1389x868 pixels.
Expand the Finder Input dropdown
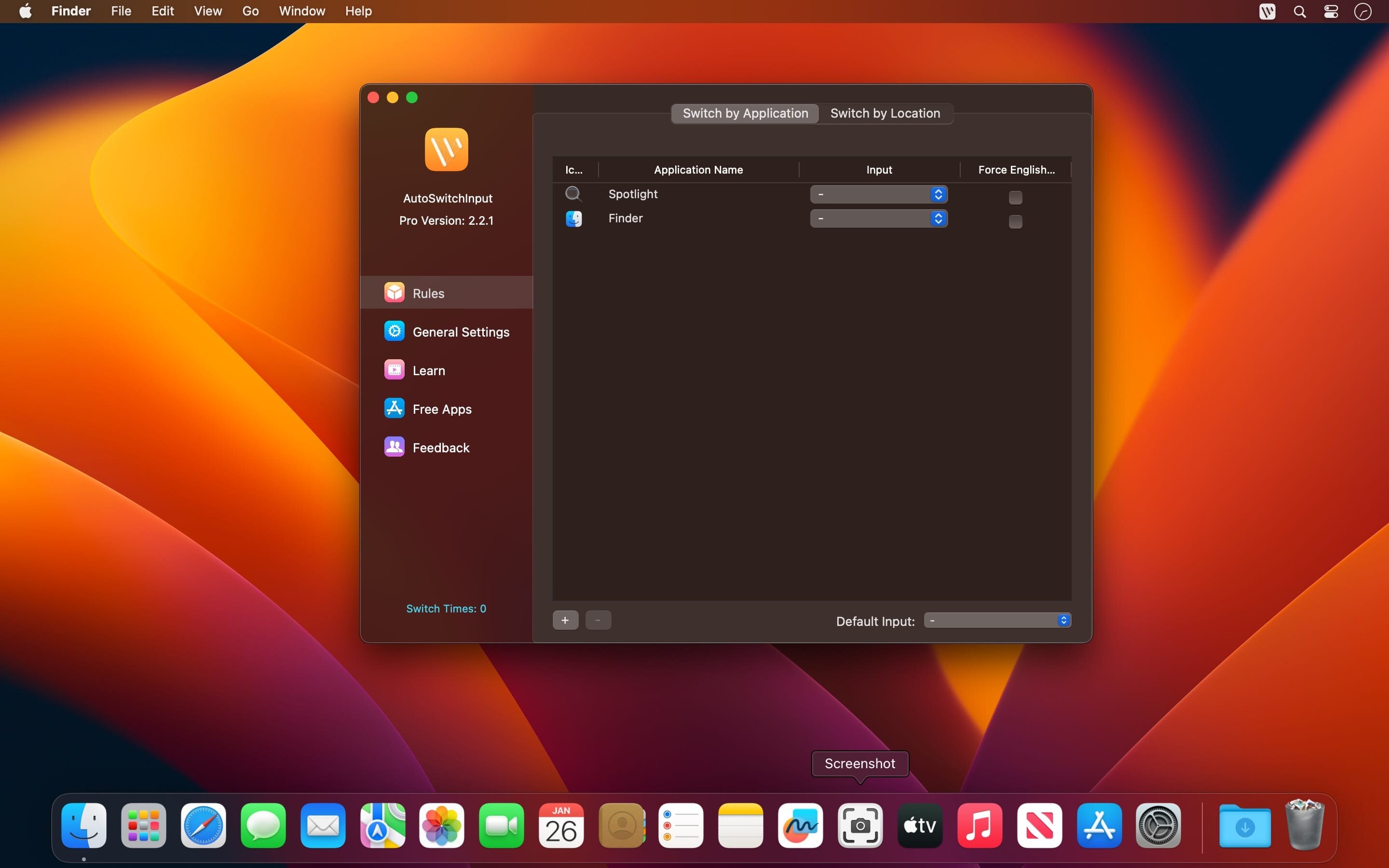point(878,219)
